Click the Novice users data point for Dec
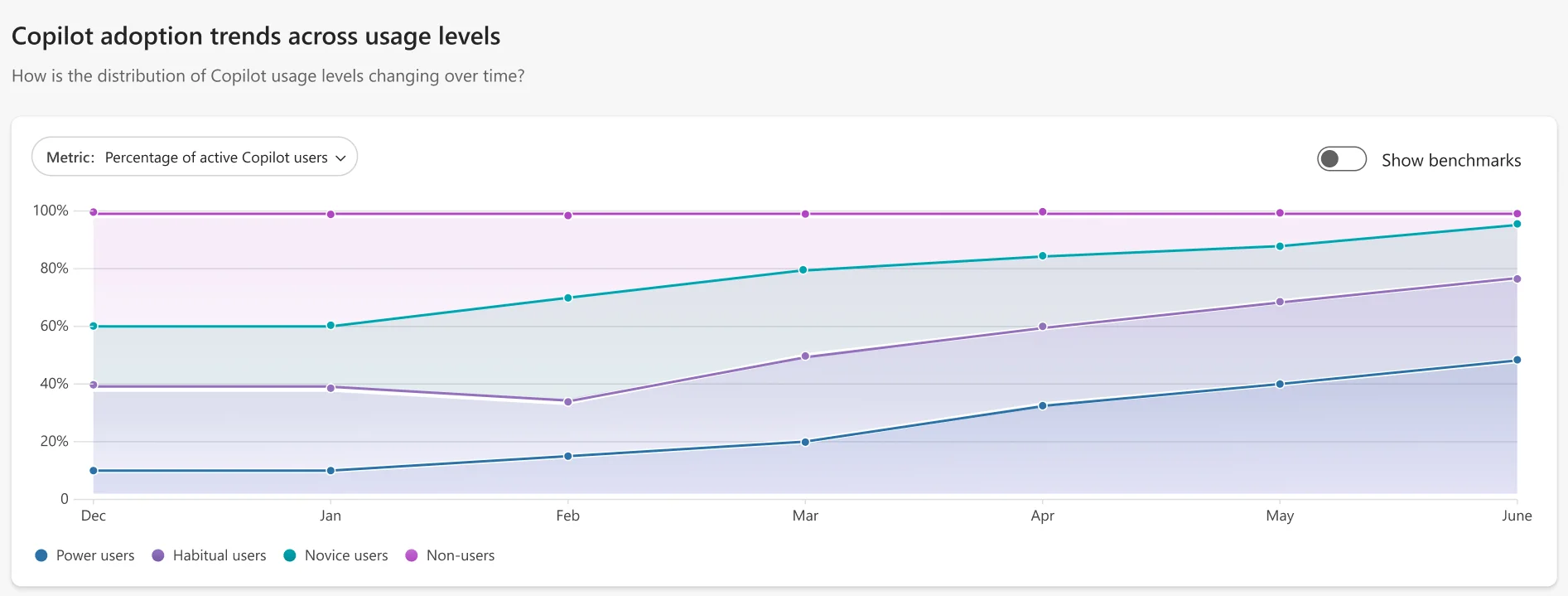The height and width of the screenshot is (596, 1568). tap(94, 326)
